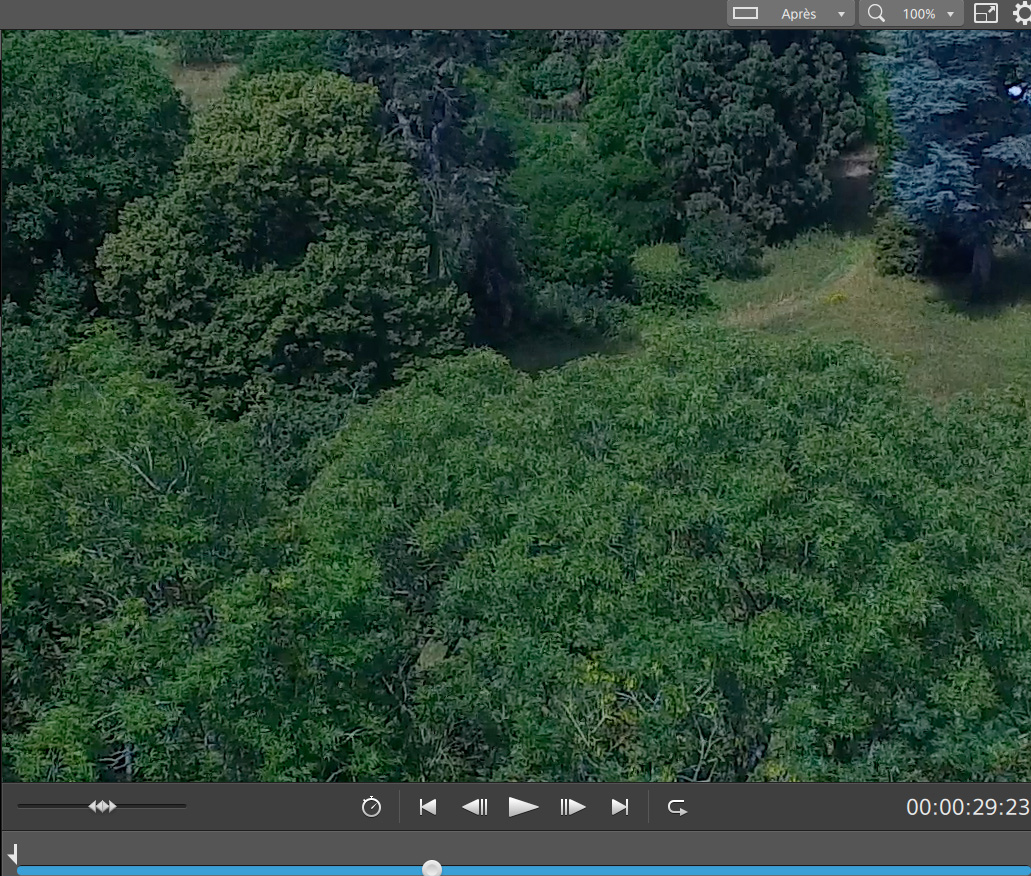
Task: Step forward one frame
Action: [x=572, y=807]
